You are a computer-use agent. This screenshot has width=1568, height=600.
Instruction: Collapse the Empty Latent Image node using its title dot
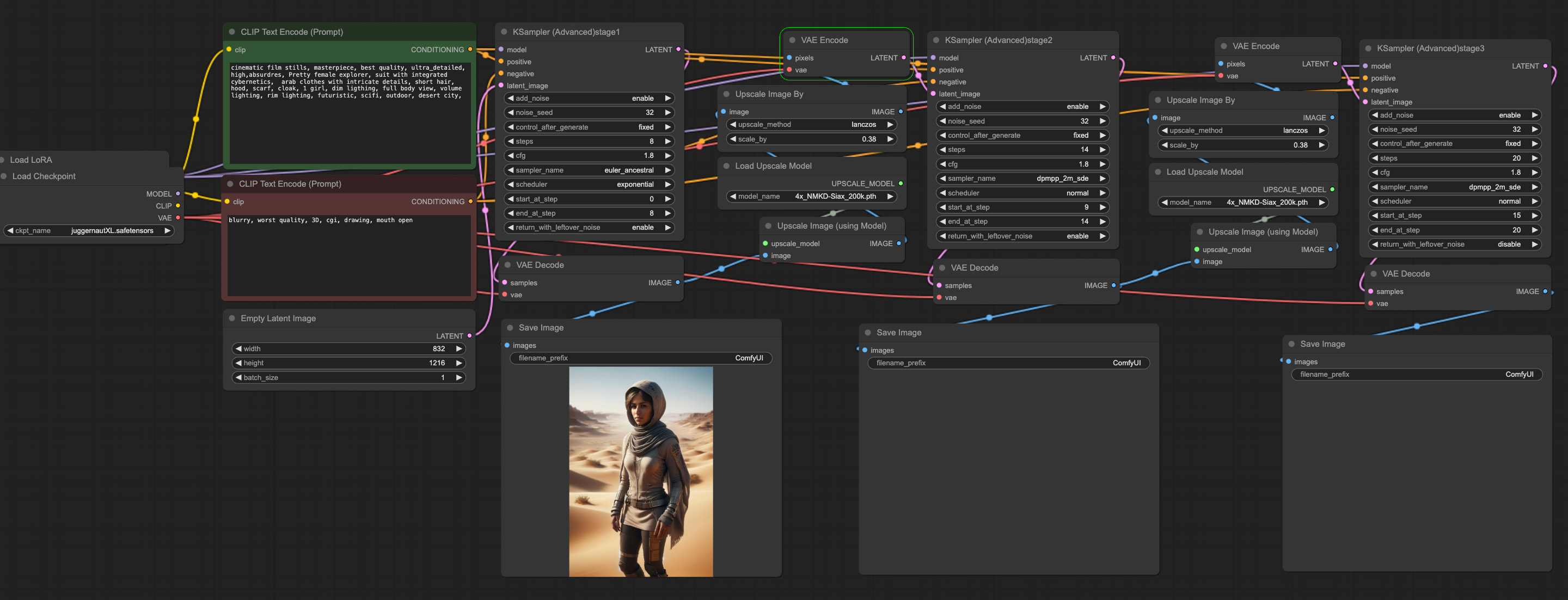click(232, 319)
